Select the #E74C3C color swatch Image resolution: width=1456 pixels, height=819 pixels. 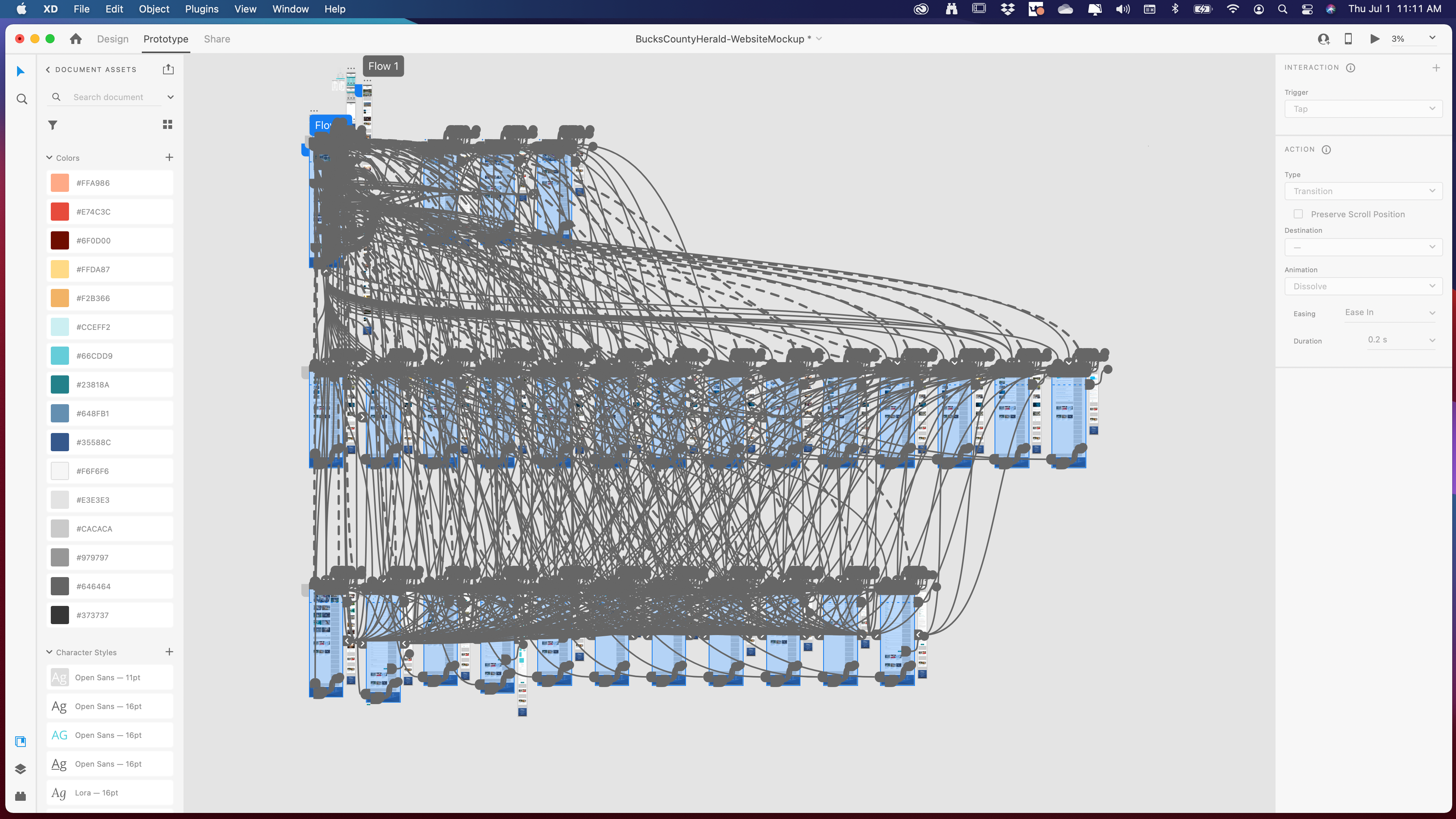click(60, 212)
